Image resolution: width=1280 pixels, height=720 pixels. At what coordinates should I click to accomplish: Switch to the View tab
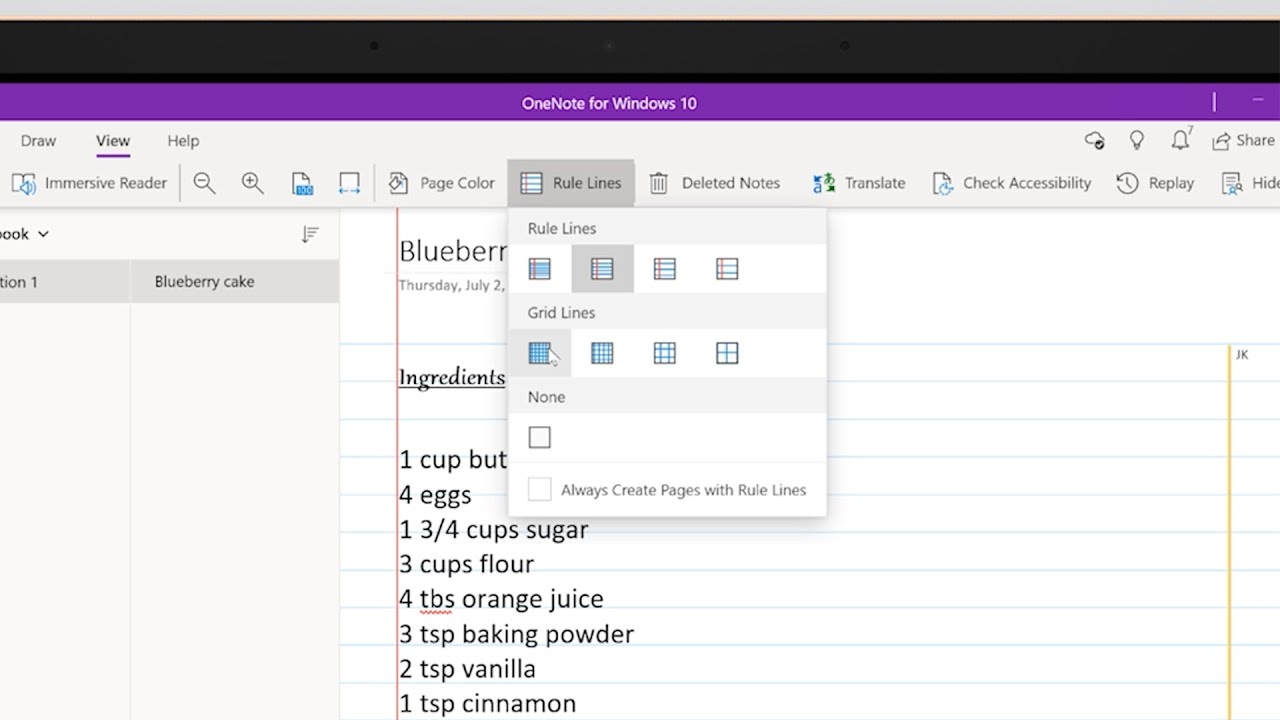click(x=113, y=141)
